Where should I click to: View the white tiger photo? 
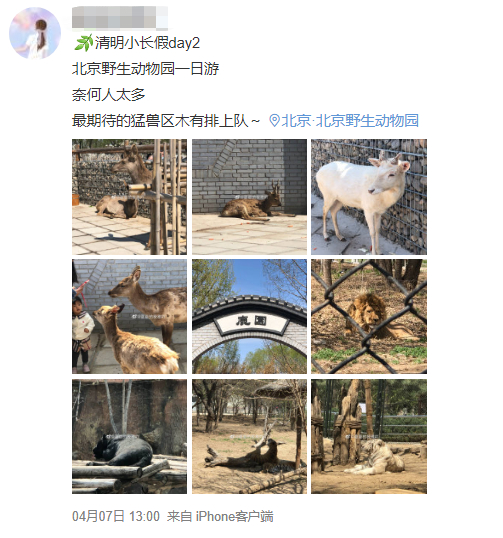click(369, 436)
